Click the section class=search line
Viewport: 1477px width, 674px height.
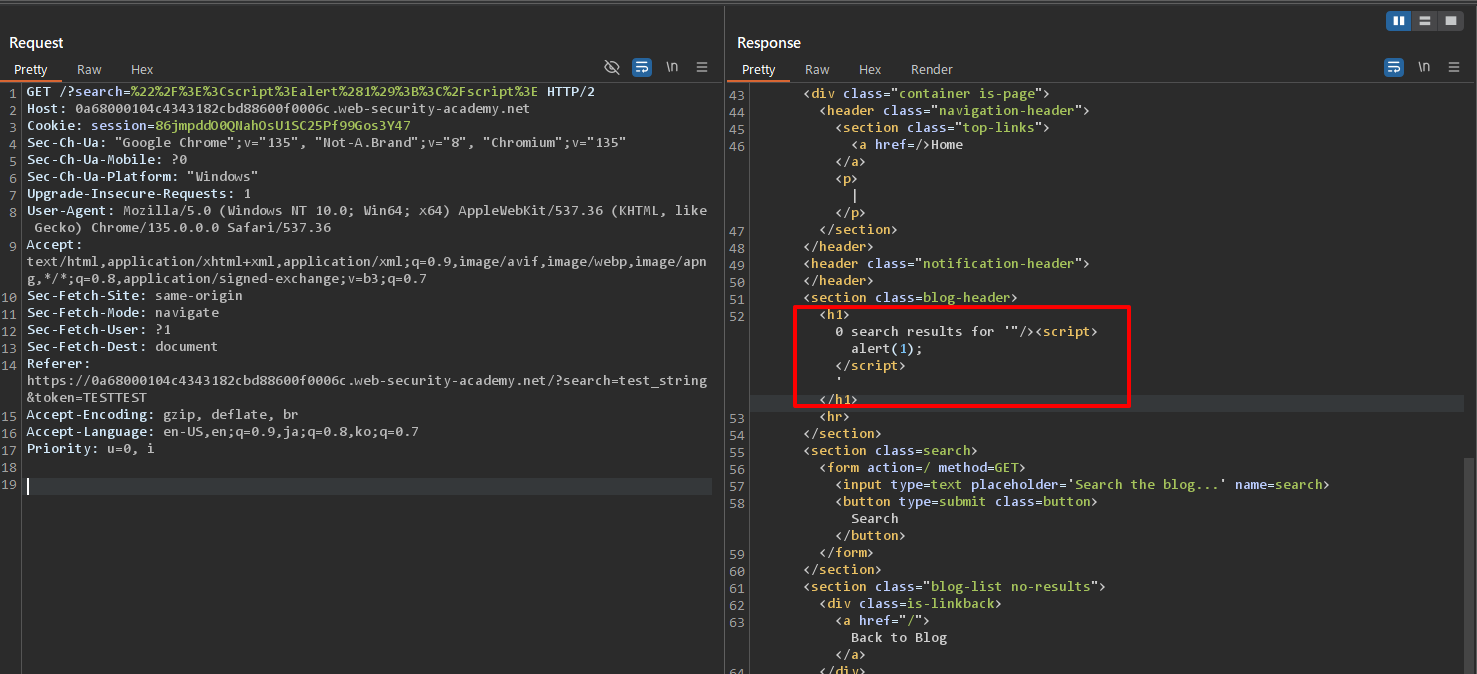(x=890, y=451)
